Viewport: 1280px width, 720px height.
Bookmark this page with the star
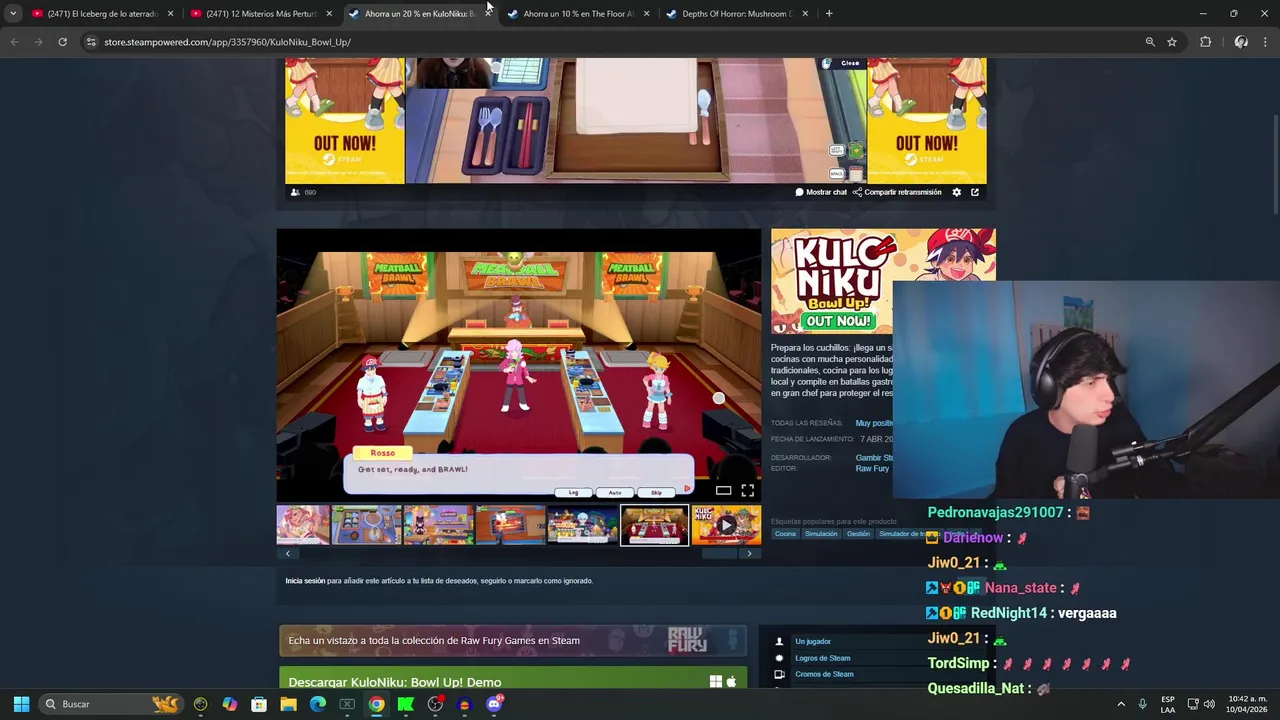click(x=1172, y=42)
